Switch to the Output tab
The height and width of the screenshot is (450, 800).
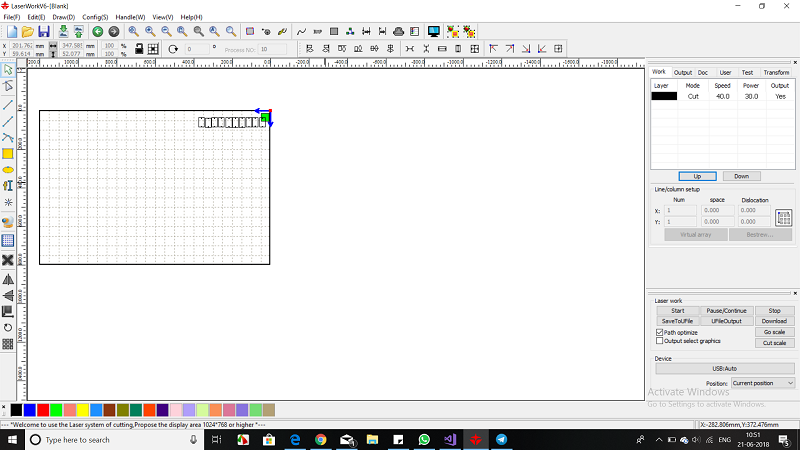coord(683,72)
